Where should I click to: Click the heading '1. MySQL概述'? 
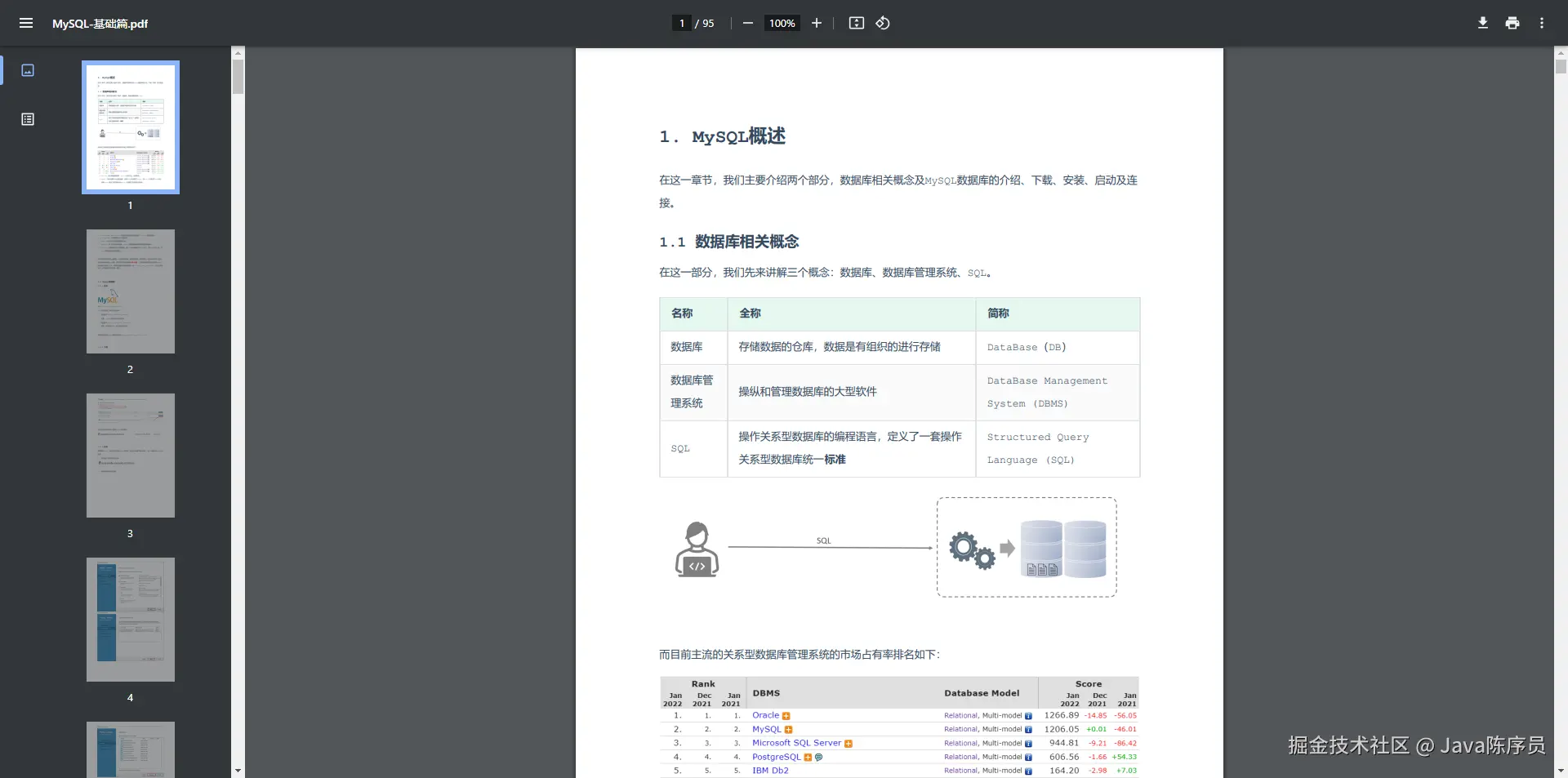click(723, 136)
